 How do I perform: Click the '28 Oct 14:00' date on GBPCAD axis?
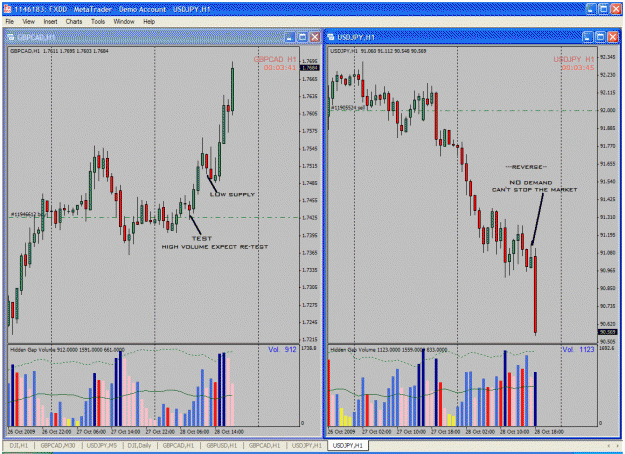click(229, 432)
